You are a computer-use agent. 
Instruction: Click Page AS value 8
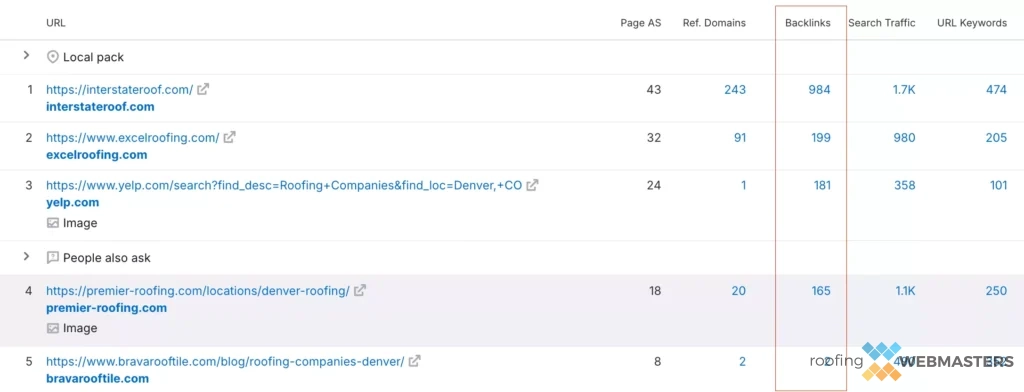pos(658,361)
